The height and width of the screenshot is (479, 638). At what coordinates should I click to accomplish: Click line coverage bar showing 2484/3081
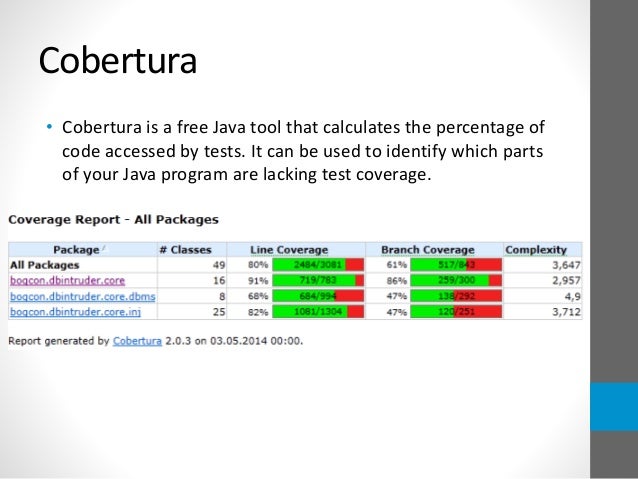click(x=318, y=265)
